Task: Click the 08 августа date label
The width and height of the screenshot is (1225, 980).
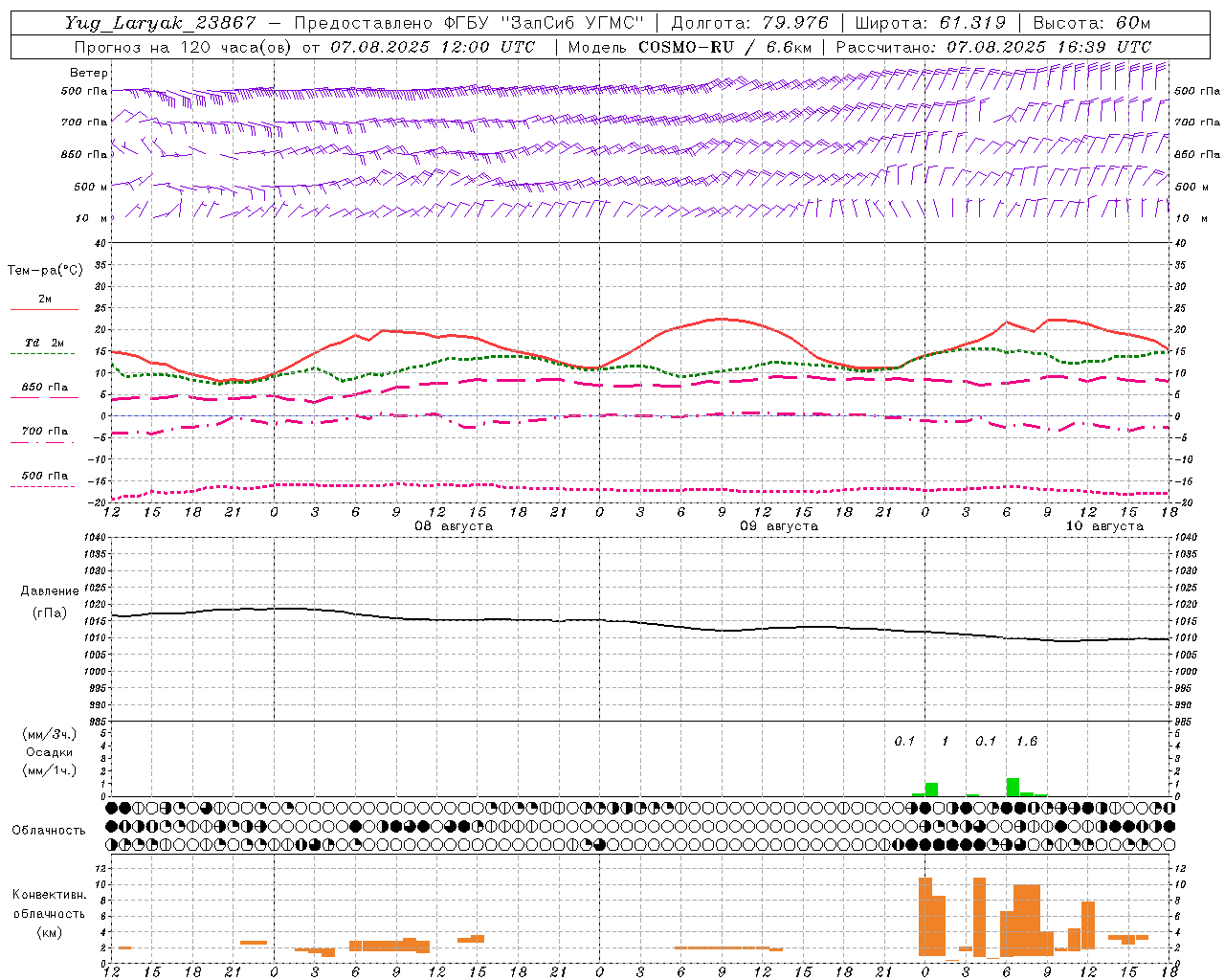Action: (454, 526)
